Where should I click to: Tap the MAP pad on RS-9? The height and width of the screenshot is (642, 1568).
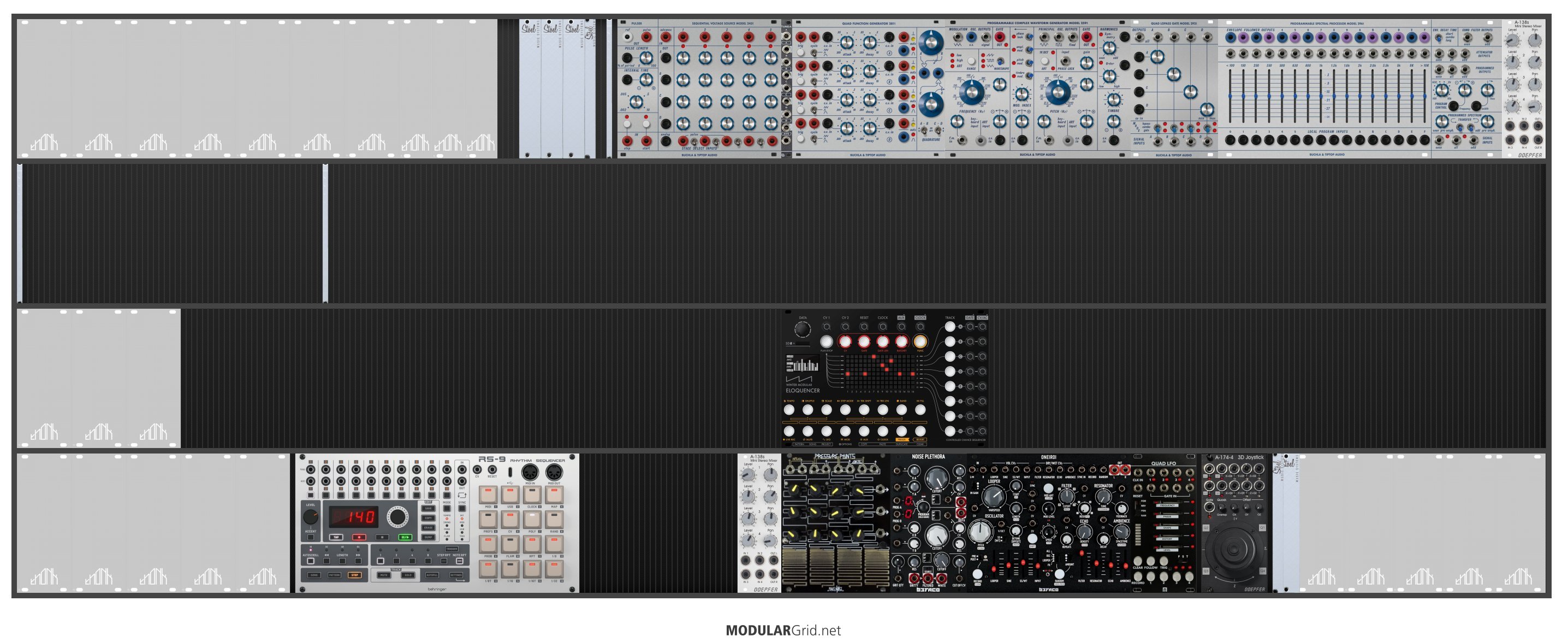(x=554, y=494)
